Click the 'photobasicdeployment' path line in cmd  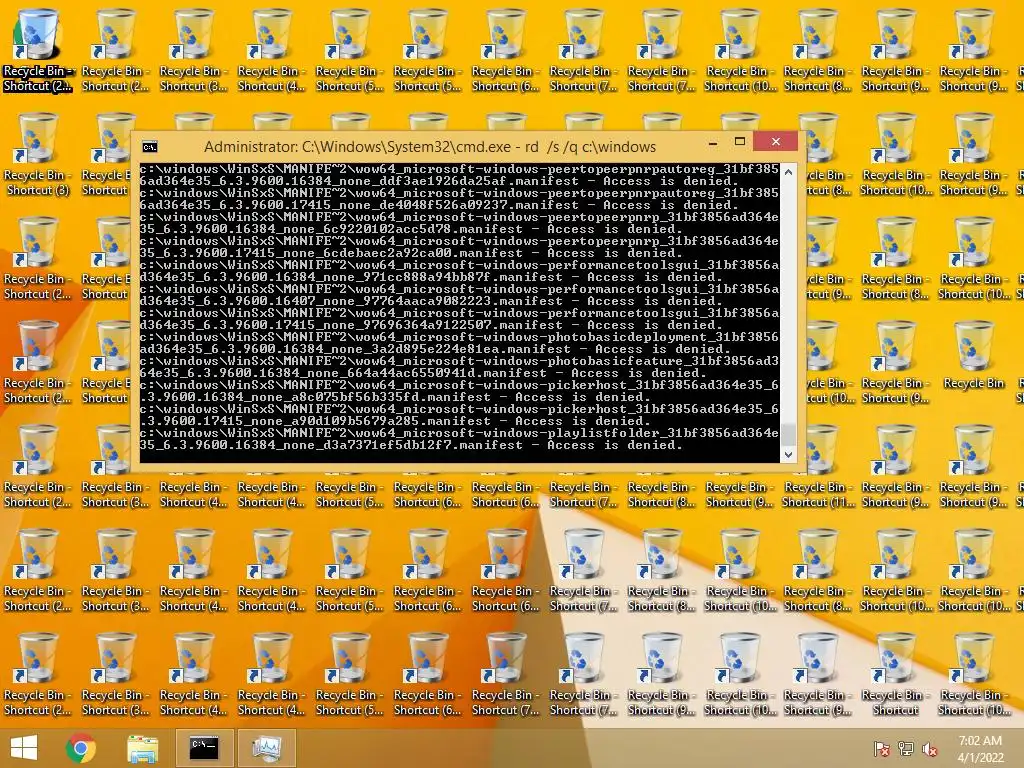pos(459,337)
